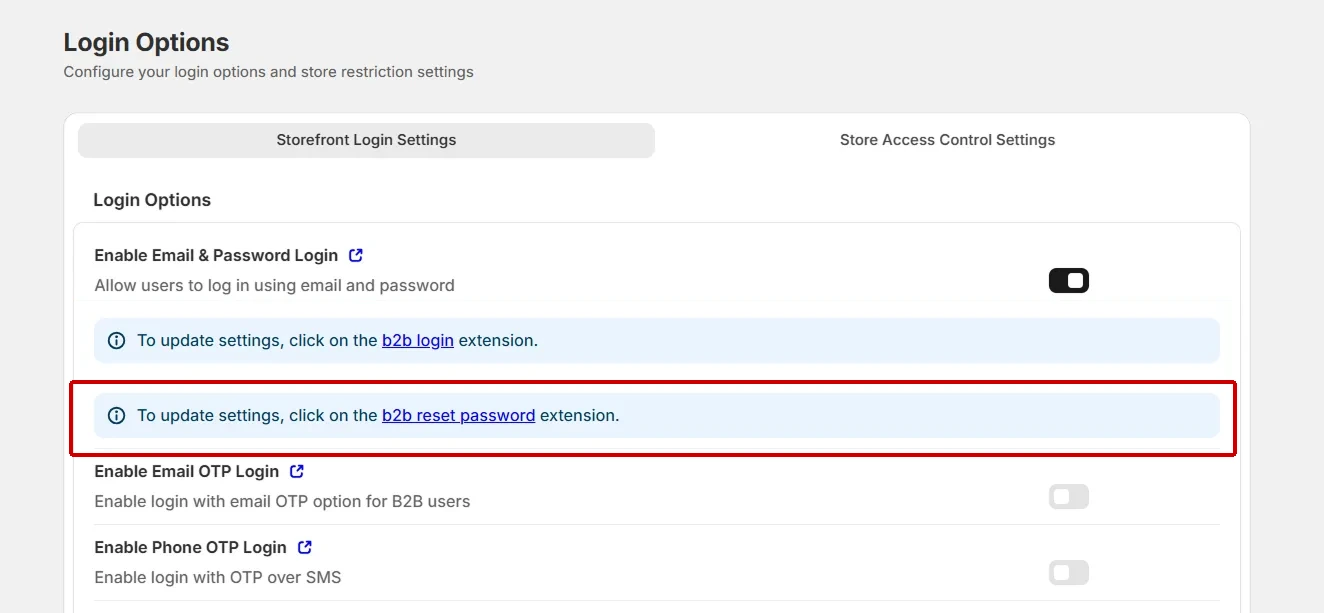Click info icon in b2b login notice
This screenshot has width=1324, height=613.
116,340
